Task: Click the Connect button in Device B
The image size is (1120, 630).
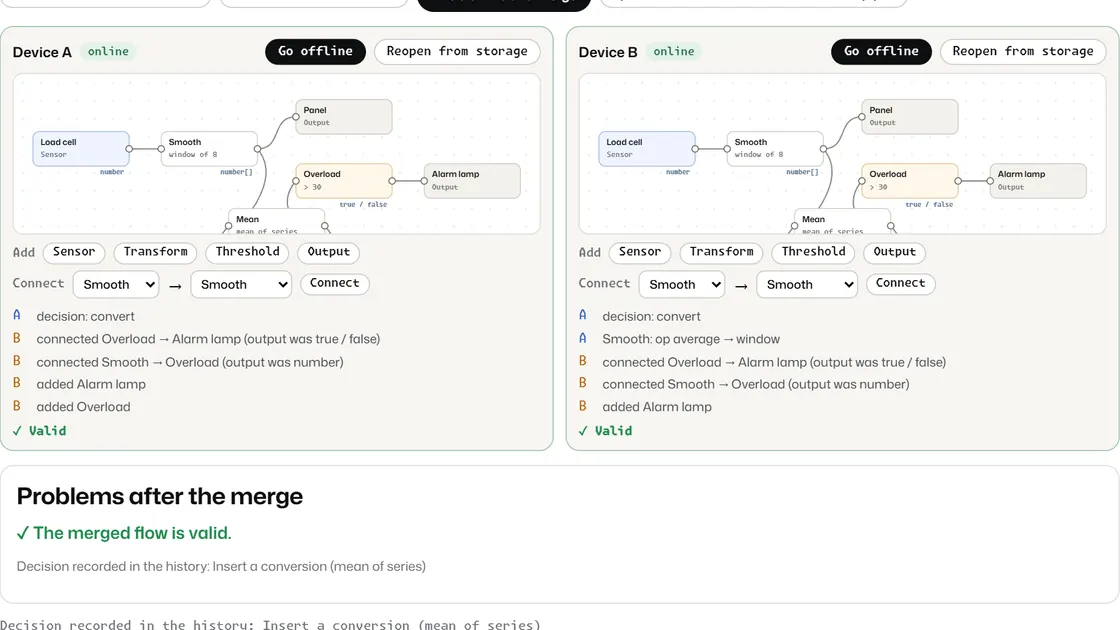Action: click(x=900, y=284)
